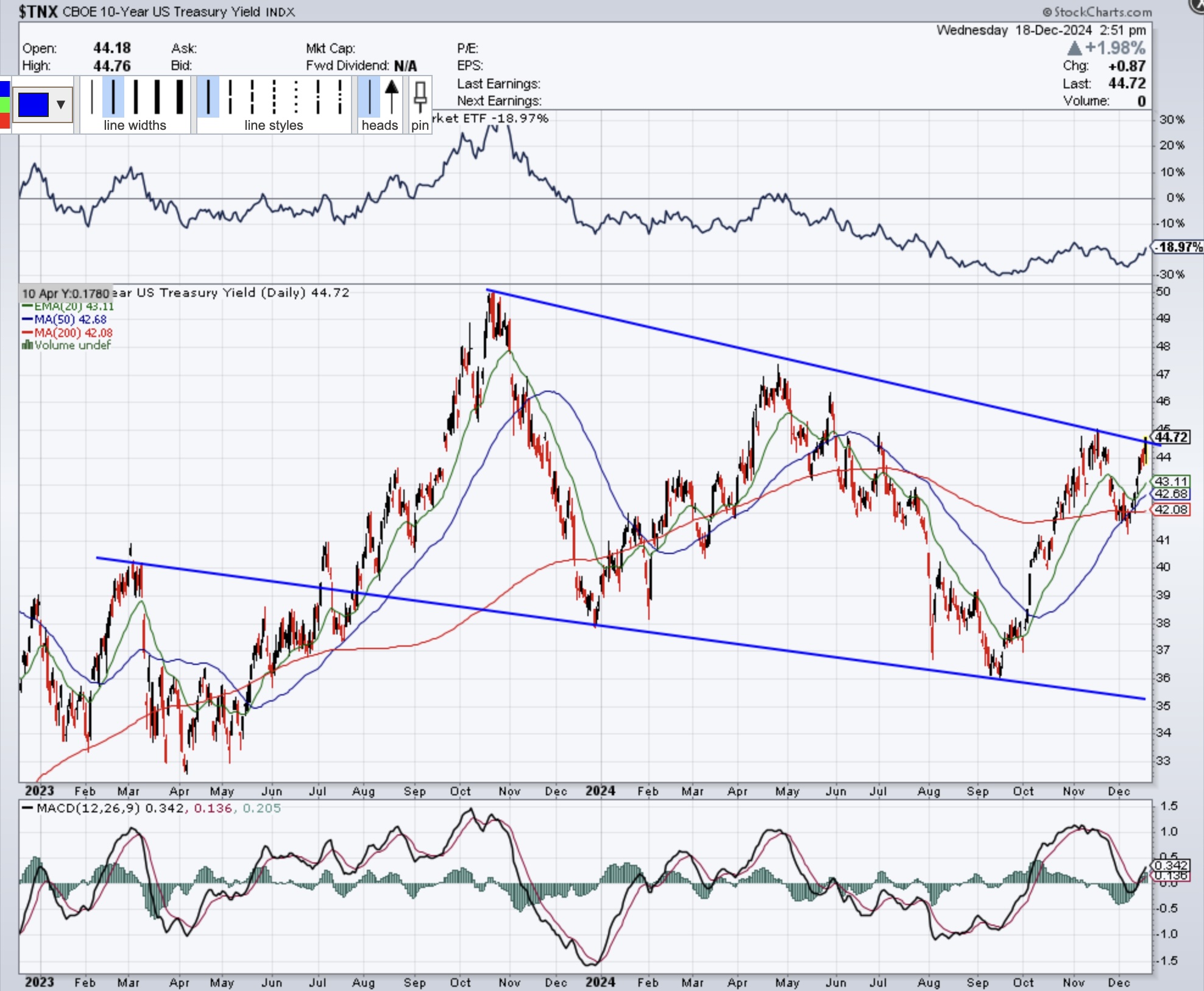1204x991 pixels.
Task: Pick the green color strip on left edge
Action: coord(4,105)
